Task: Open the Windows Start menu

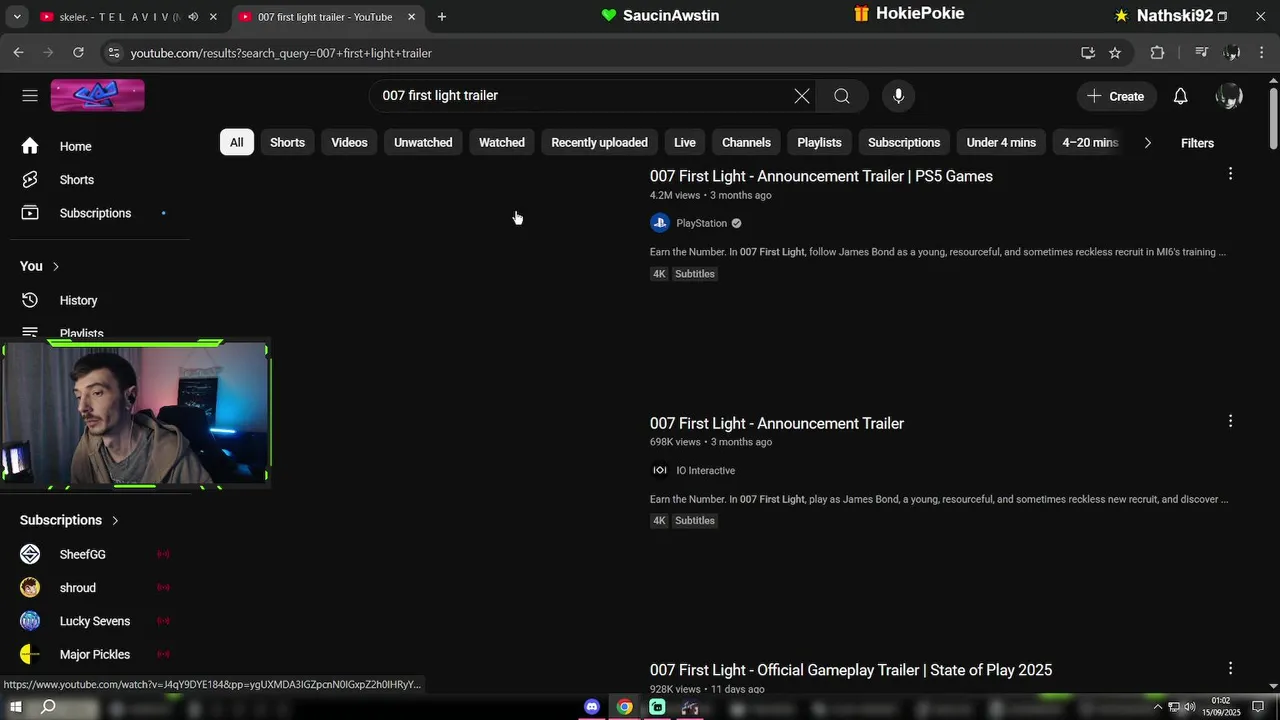Action: point(15,707)
